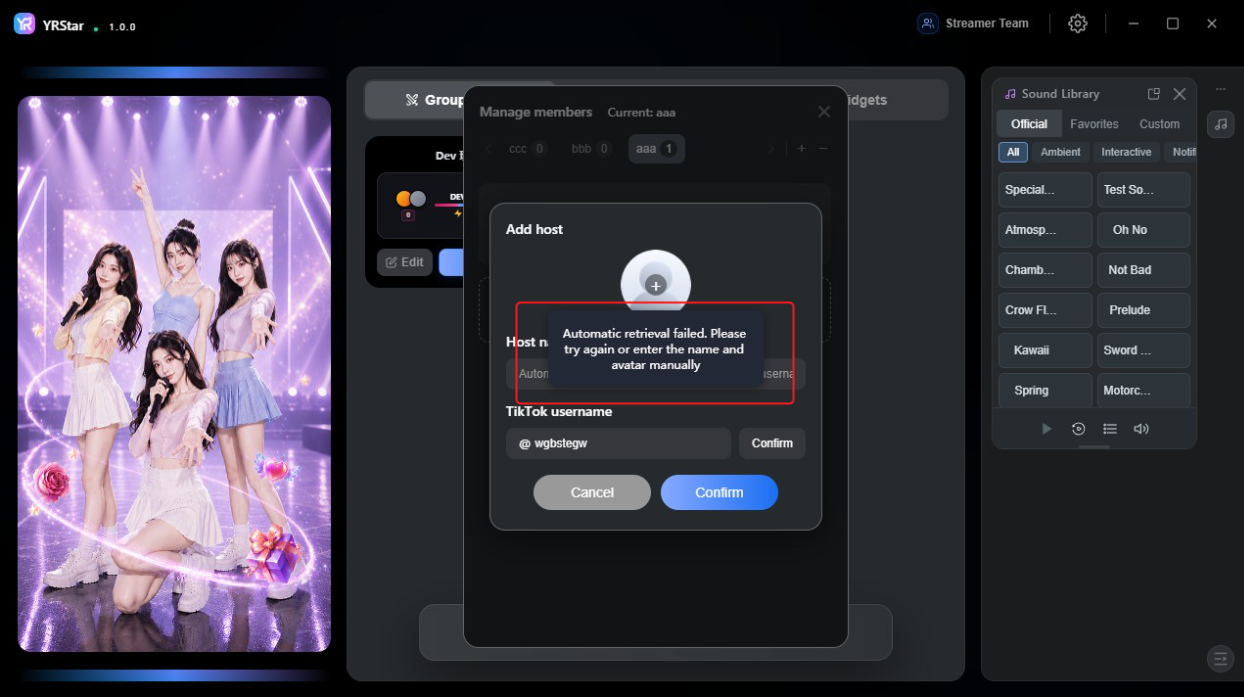The width and height of the screenshot is (1244, 697).
Task: Select the All sound filter
Action: tap(1013, 152)
